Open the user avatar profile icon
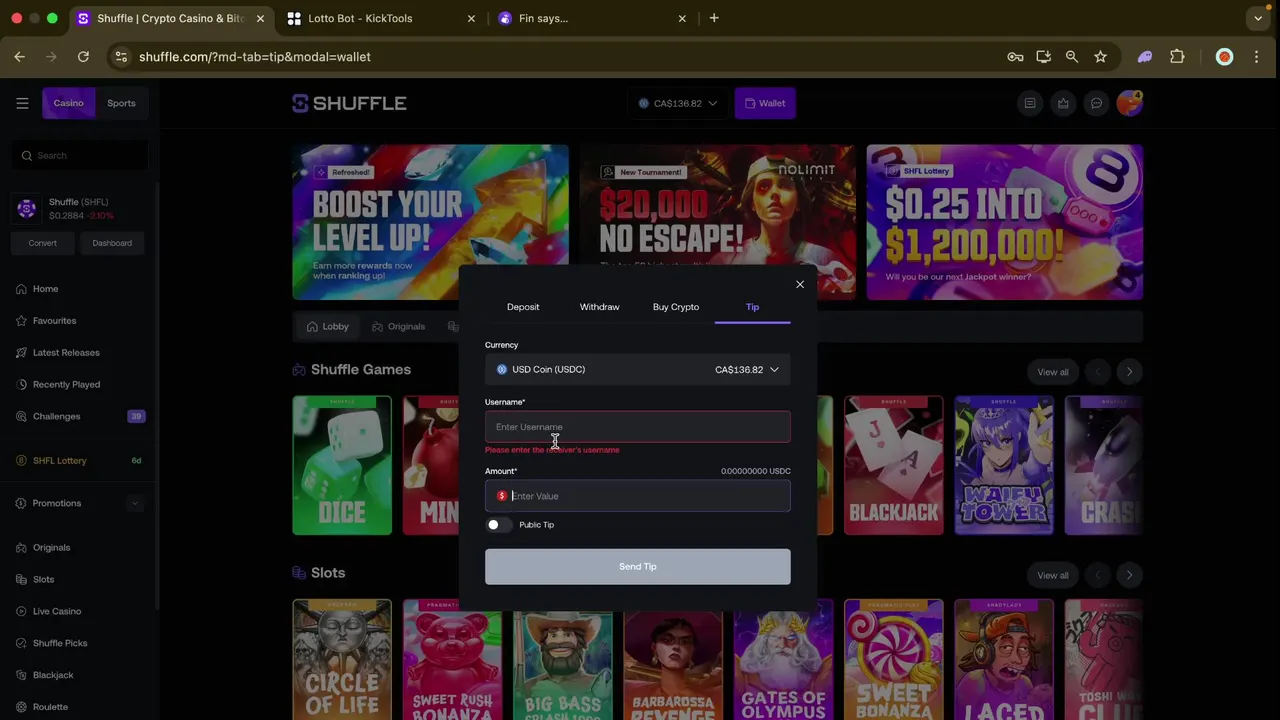 coord(1129,103)
